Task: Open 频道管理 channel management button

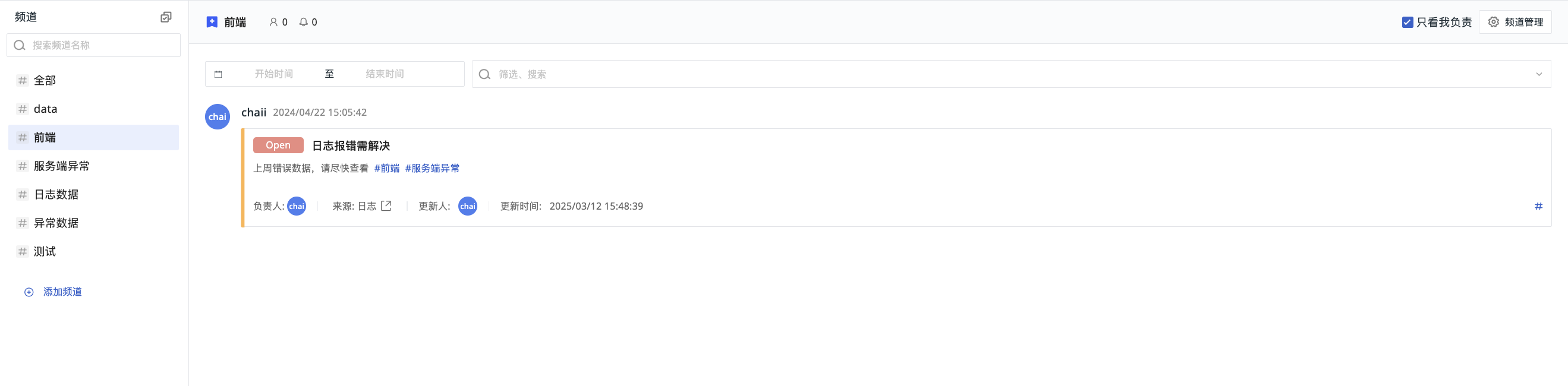Action: coord(1515,22)
